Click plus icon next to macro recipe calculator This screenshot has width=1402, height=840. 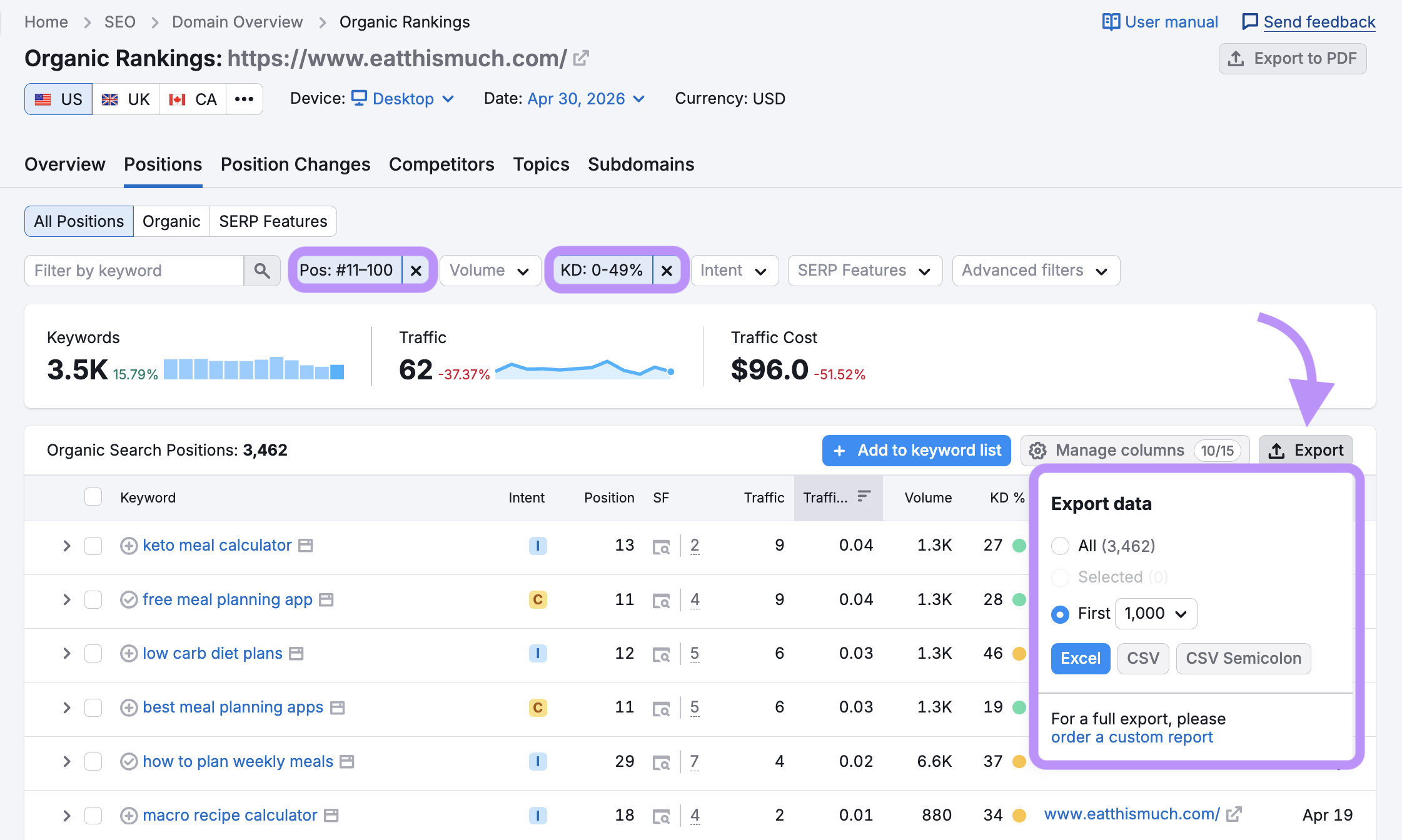tap(129, 816)
